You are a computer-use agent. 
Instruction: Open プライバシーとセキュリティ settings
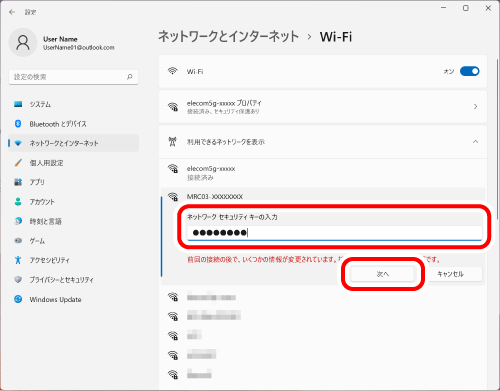point(73,279)
